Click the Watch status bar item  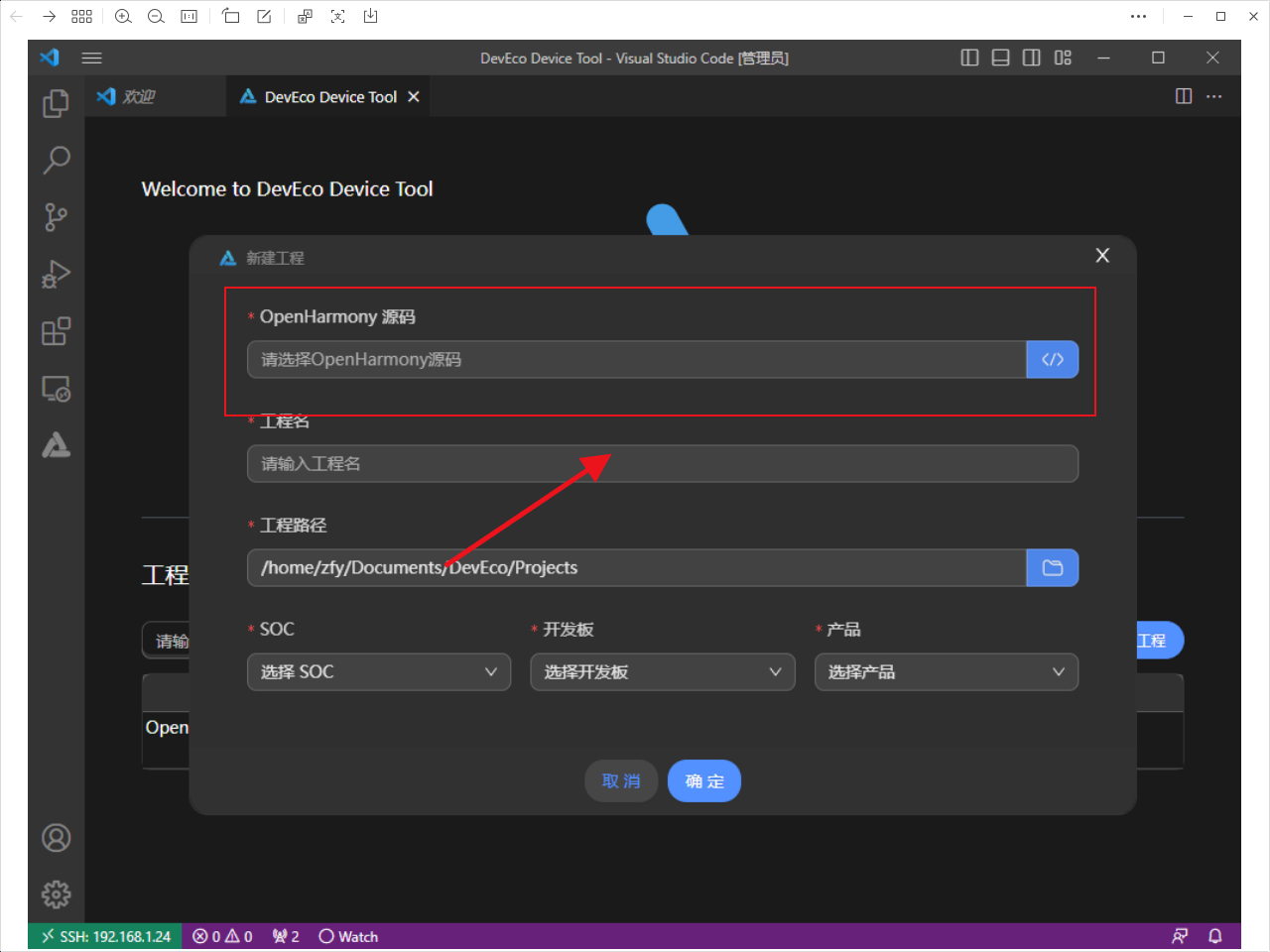[348, 936]
